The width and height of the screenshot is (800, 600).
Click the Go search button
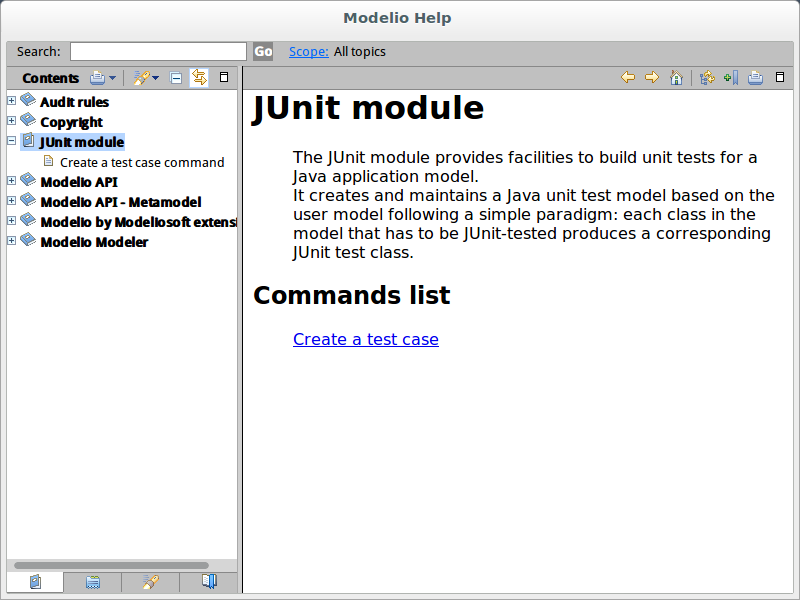tap(263, 52)
